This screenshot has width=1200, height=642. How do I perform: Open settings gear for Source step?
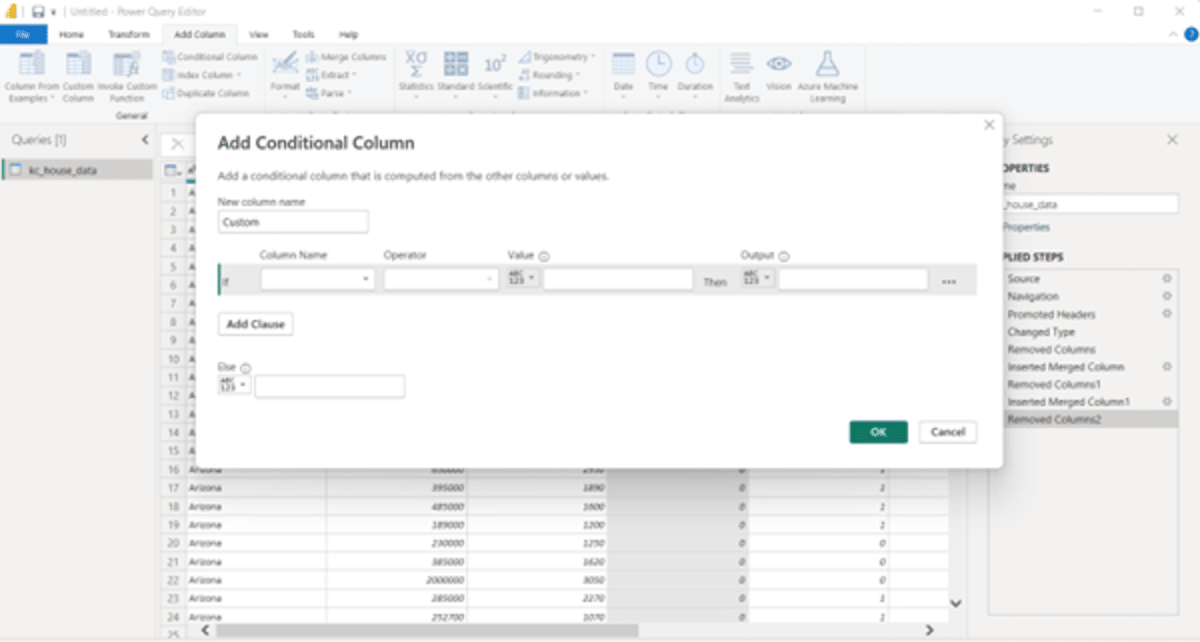coord(1166,279)
